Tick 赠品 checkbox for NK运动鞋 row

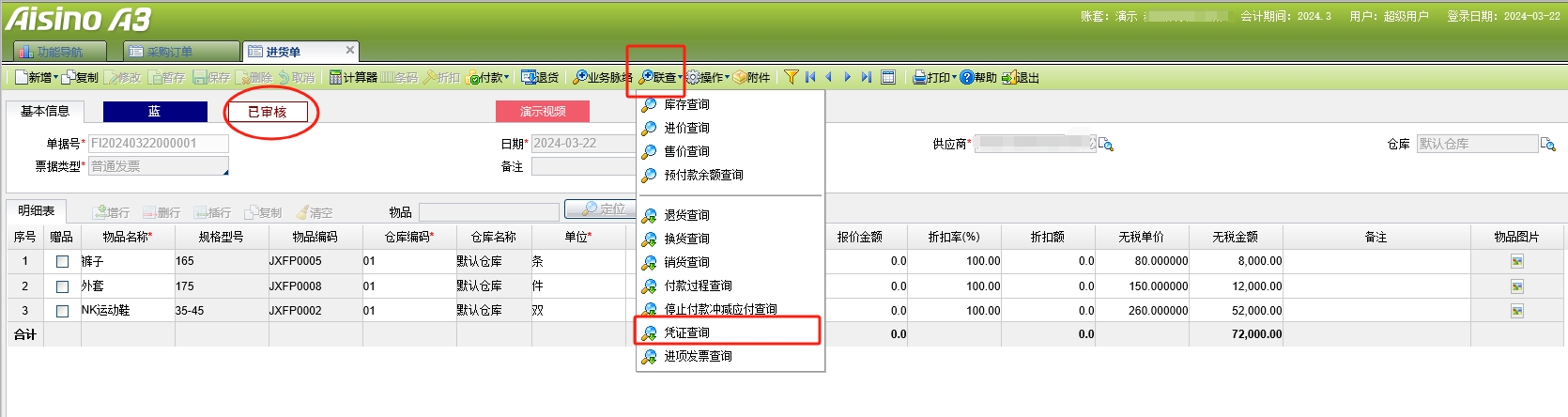point(62,311)
